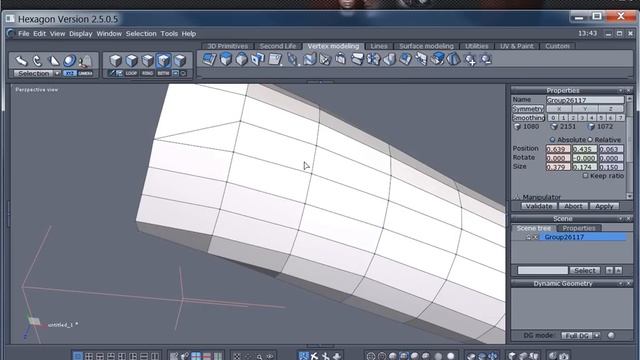640x360 pixels.
Task: Open the Display menu
Action: pos(80,33)
